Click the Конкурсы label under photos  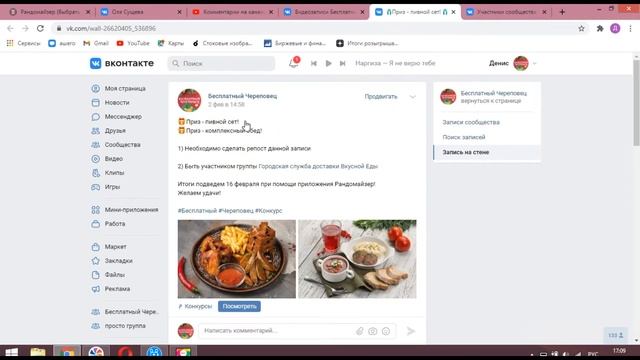[198, 306]
